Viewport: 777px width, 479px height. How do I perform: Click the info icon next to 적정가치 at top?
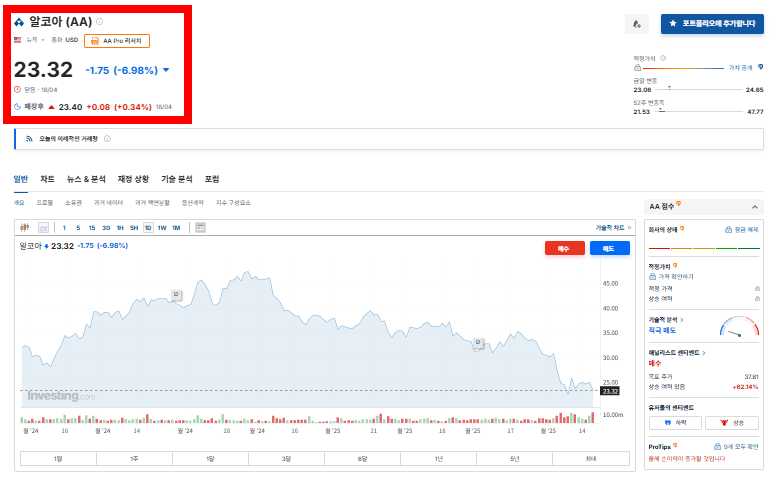(663, 58)
